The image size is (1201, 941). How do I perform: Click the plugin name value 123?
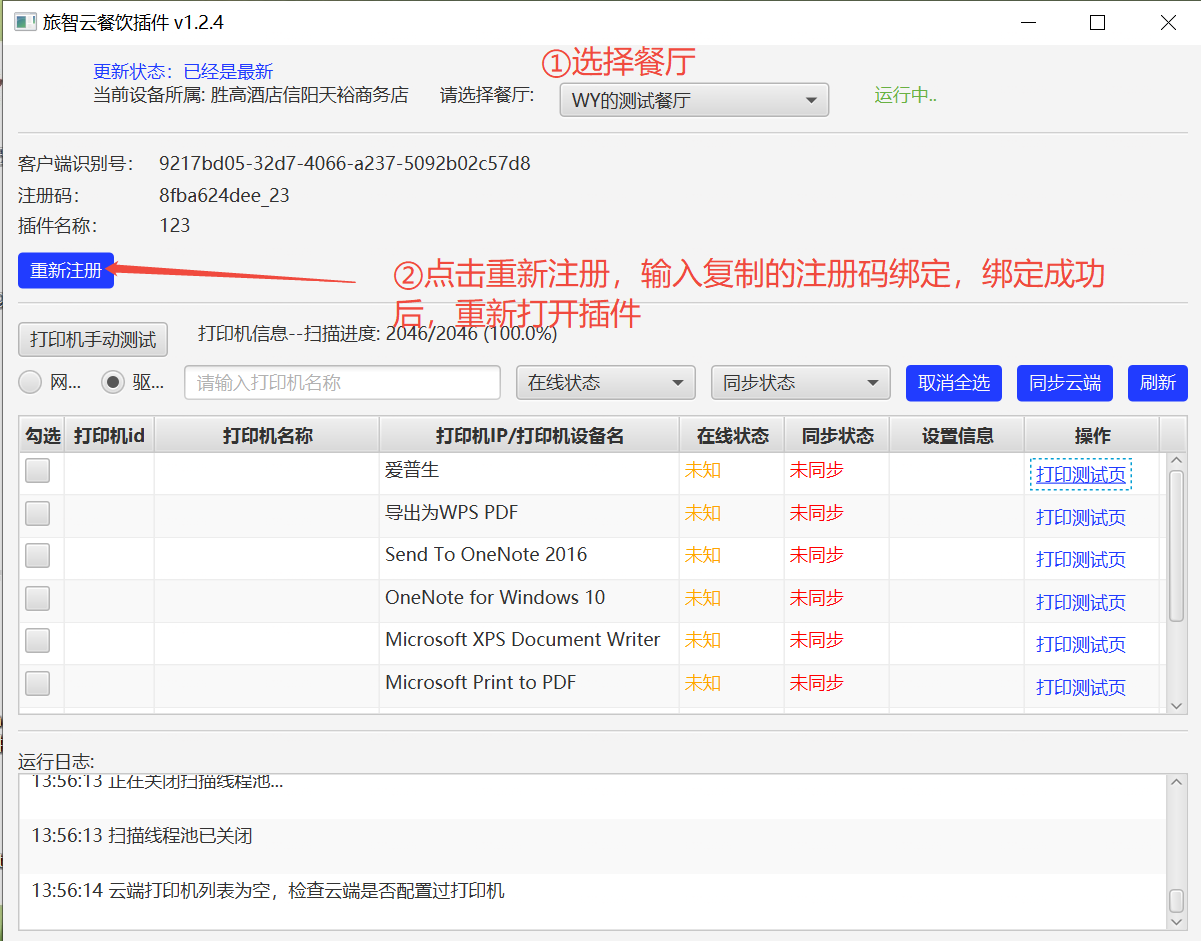(175, 225)
